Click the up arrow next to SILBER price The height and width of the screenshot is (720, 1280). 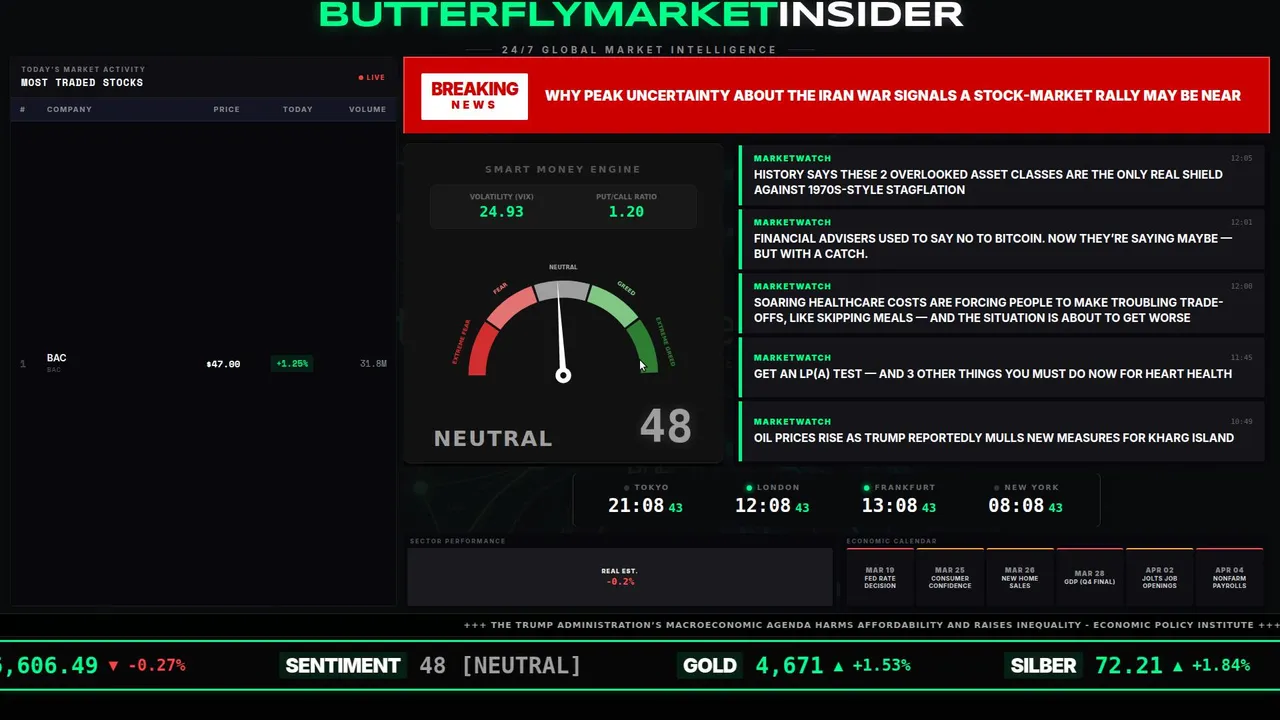click(1178, 666)
